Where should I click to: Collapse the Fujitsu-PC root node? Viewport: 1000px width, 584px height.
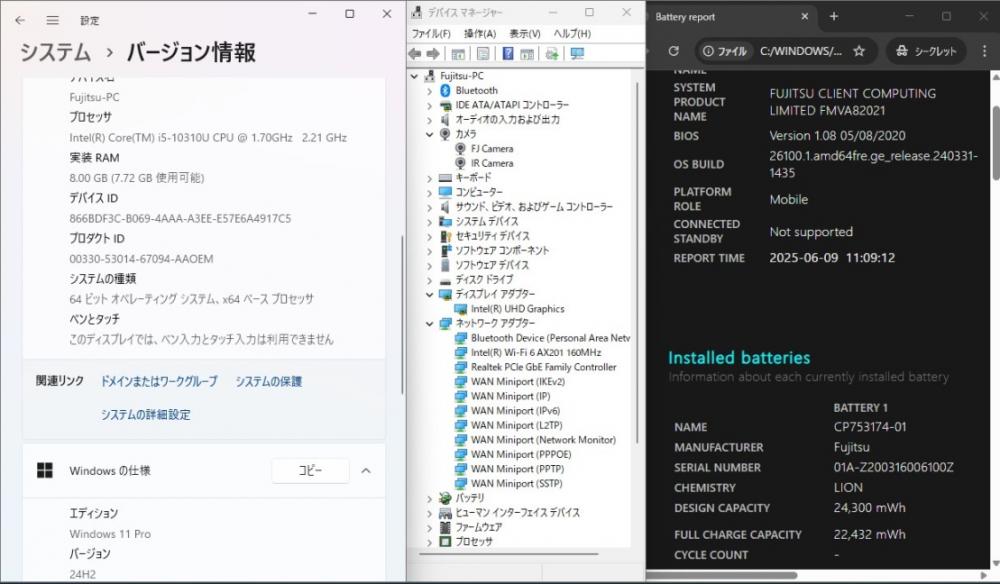tap(415, 76)
